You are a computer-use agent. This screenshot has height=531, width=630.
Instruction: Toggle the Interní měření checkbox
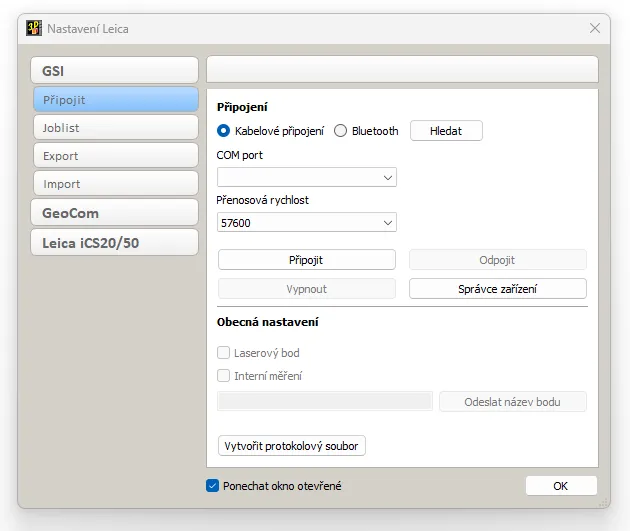tap(223, 376)
